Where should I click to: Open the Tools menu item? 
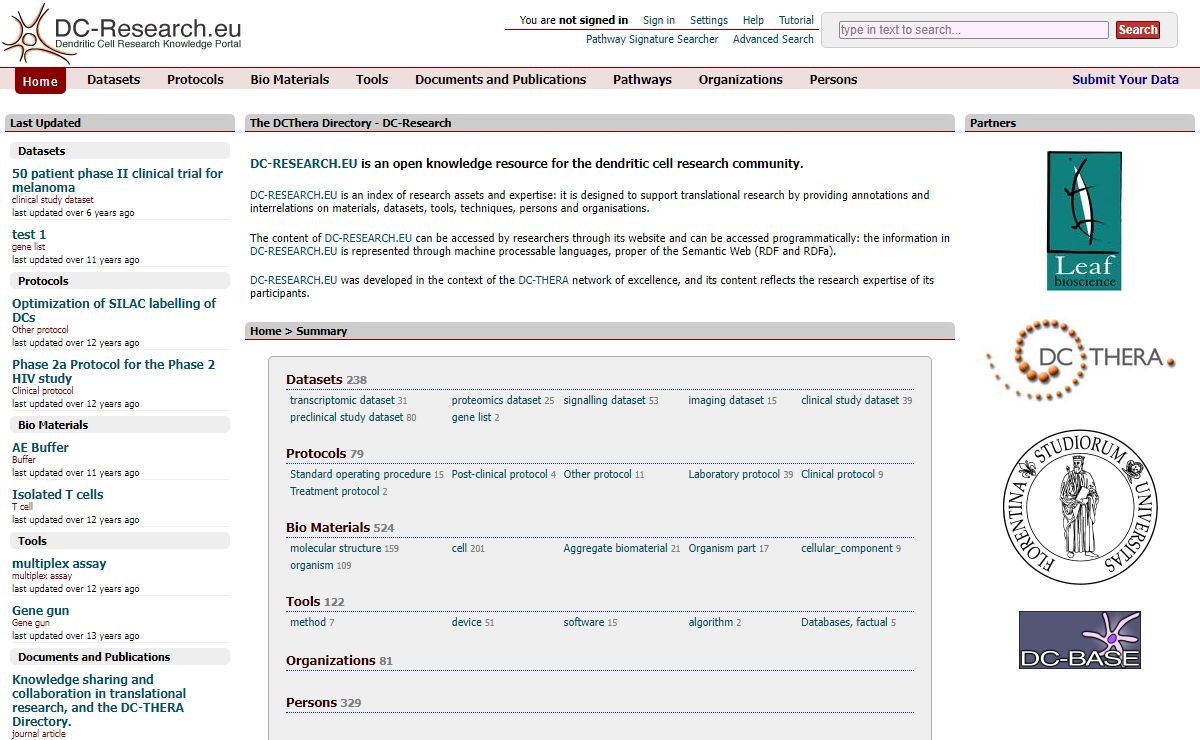tap(372, 80)
